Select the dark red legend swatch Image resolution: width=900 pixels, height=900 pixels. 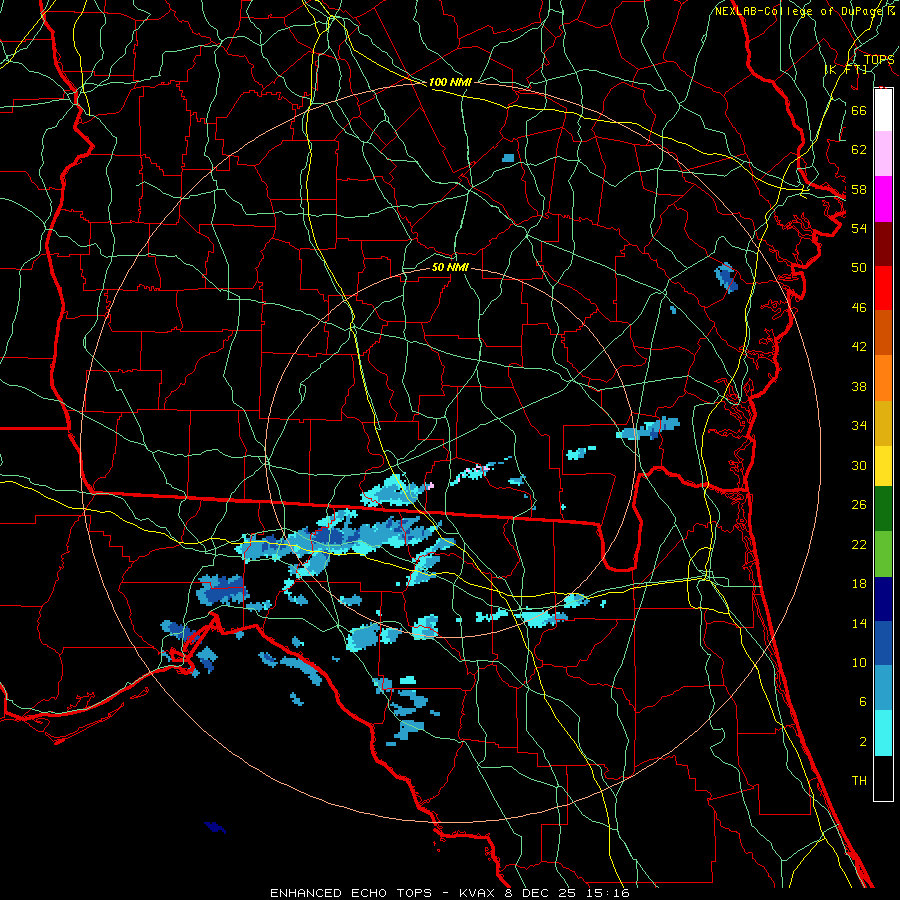[x=883, y=244]
